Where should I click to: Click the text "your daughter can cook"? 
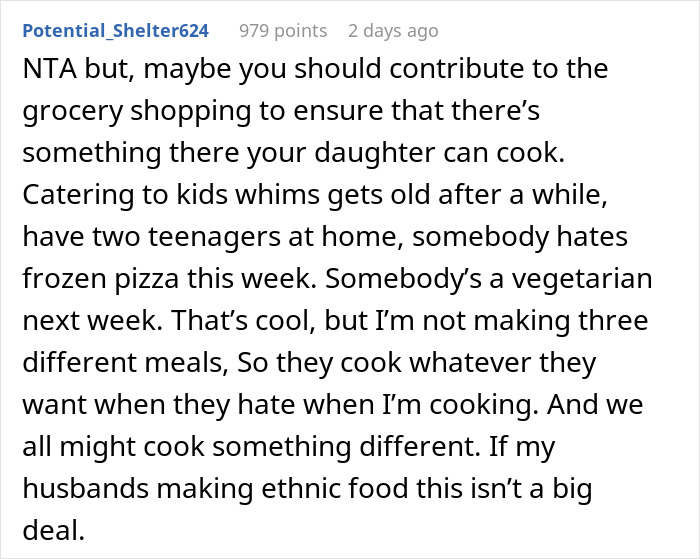click(428, 154)
